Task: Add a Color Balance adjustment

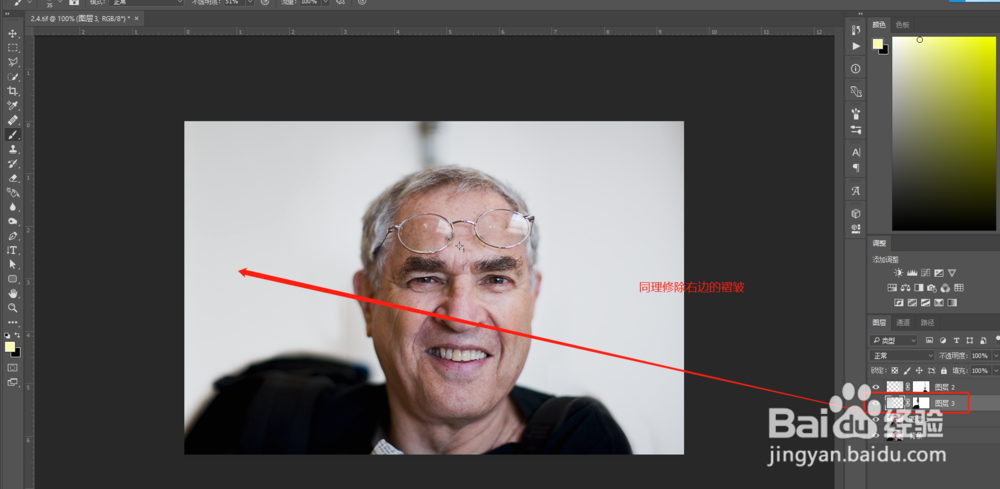Action: click(908, 288)
